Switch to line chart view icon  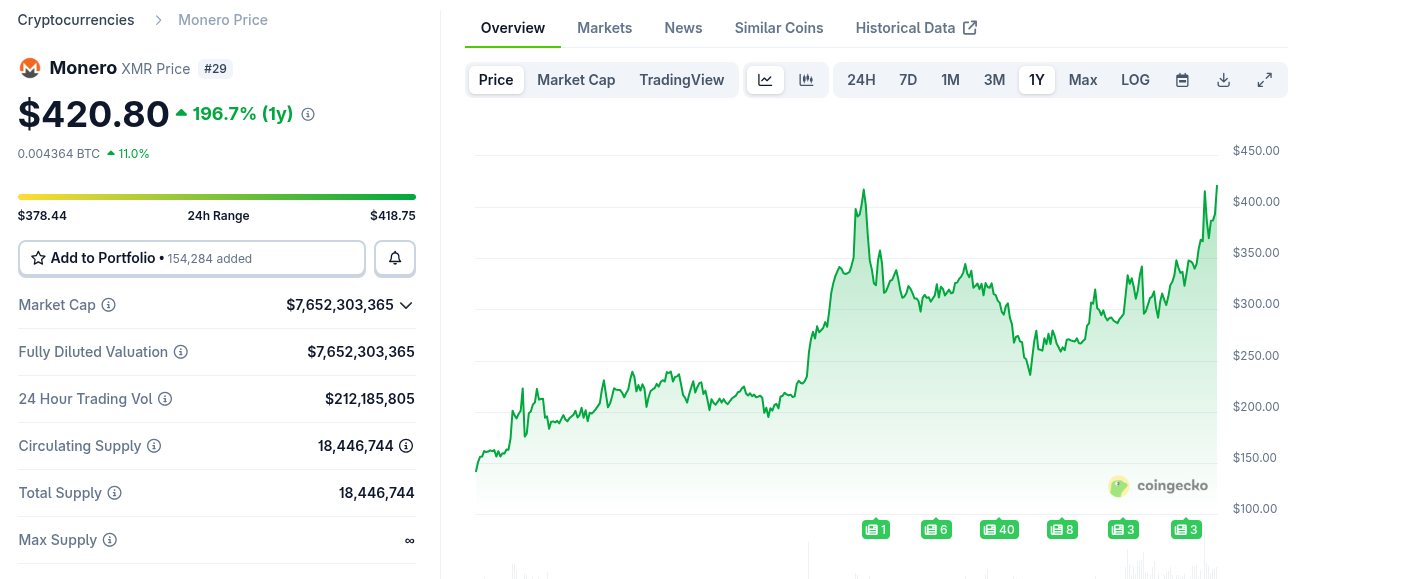pyautogui.click(x=765, y=80)
